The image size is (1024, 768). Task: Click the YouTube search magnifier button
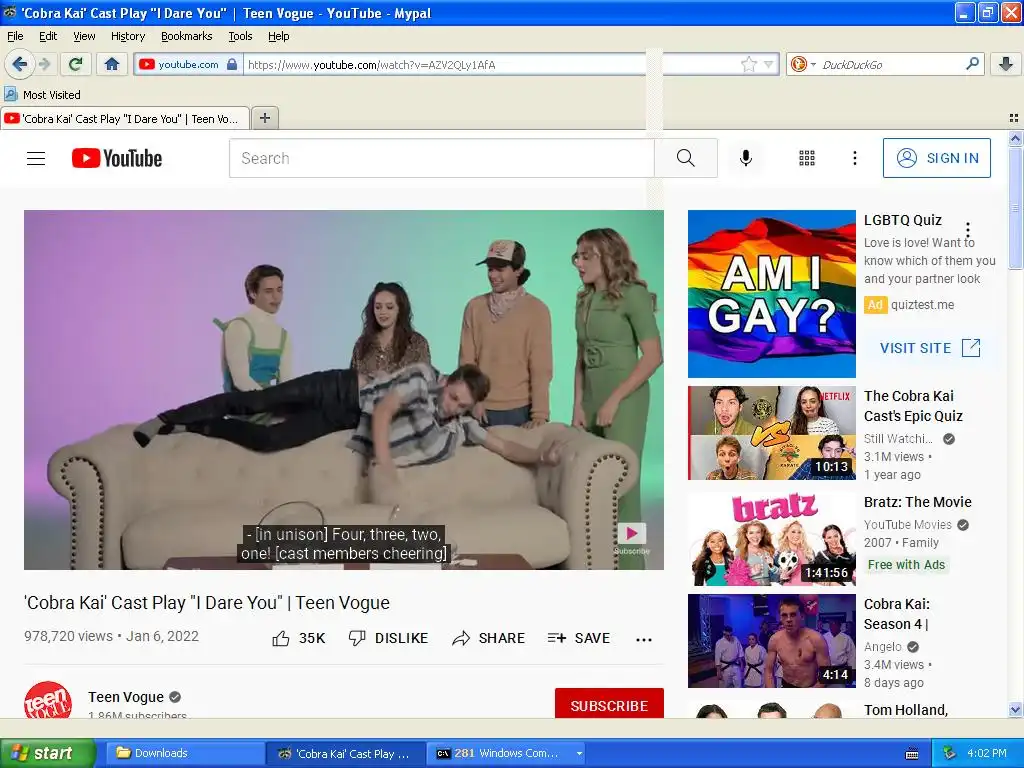coord(686,158)
